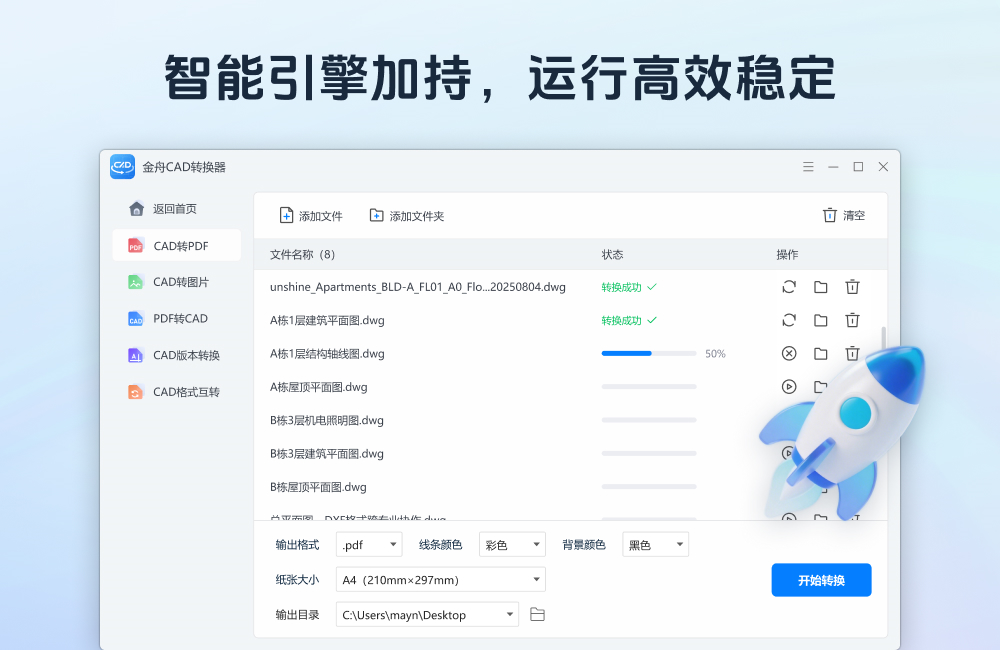Delete the unshine_Apartments file row
1000x650 pixels.
pos(852,287)
